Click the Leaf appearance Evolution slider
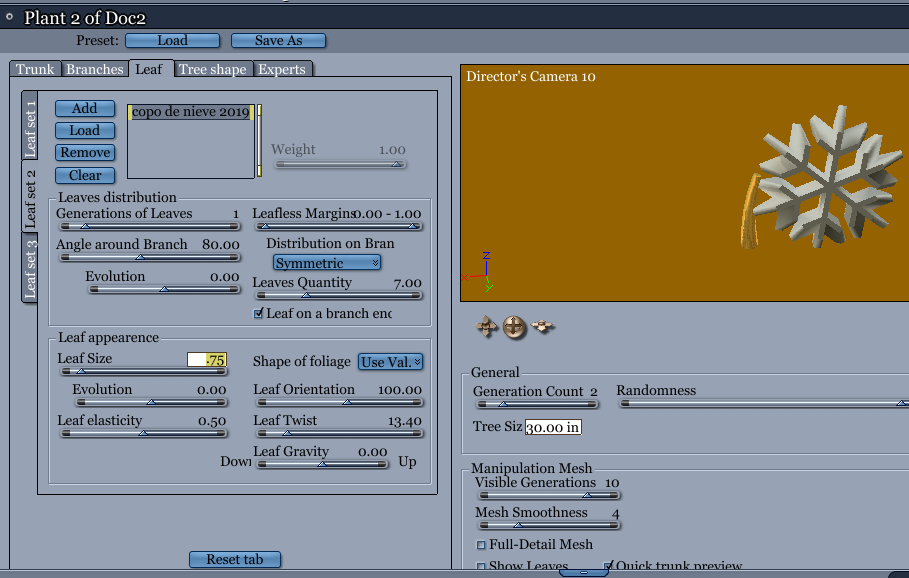Viewport: 909px width, 578px height. 151,402
